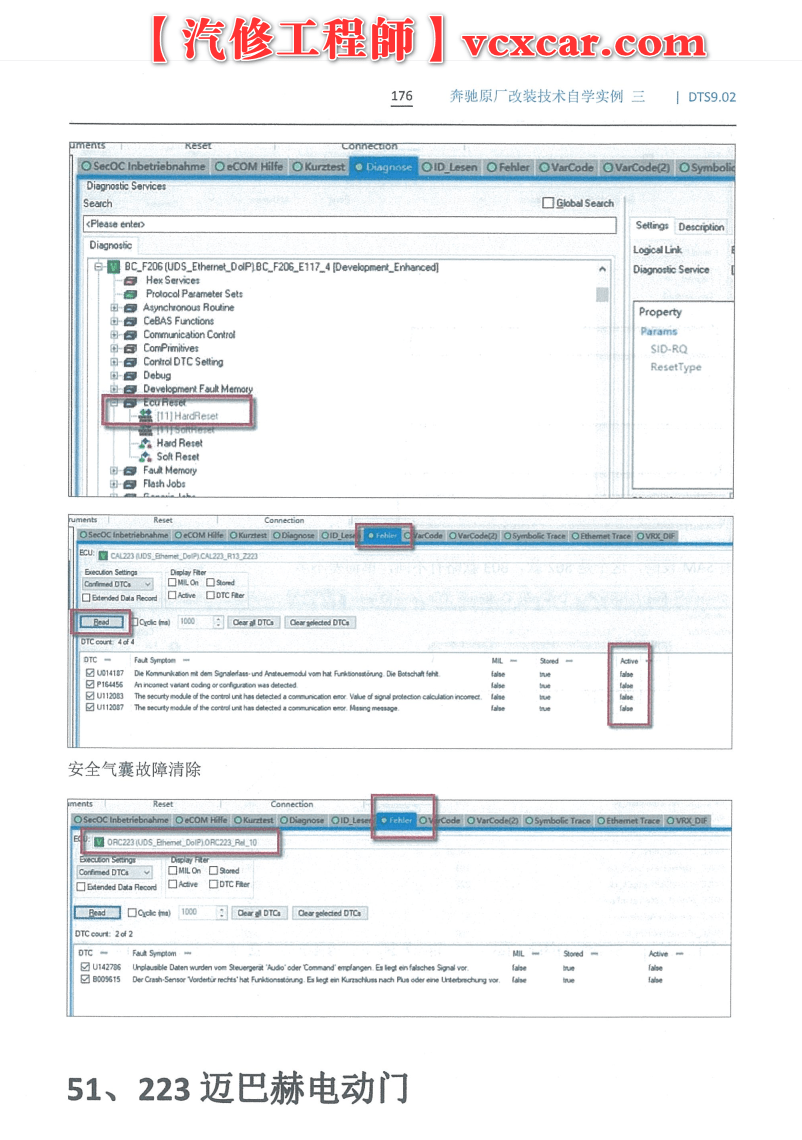Image resolution: width=802 pixels, height=1140 pixels.
Task: Collapse the BC_F206 root tree node
Action: 98,268
